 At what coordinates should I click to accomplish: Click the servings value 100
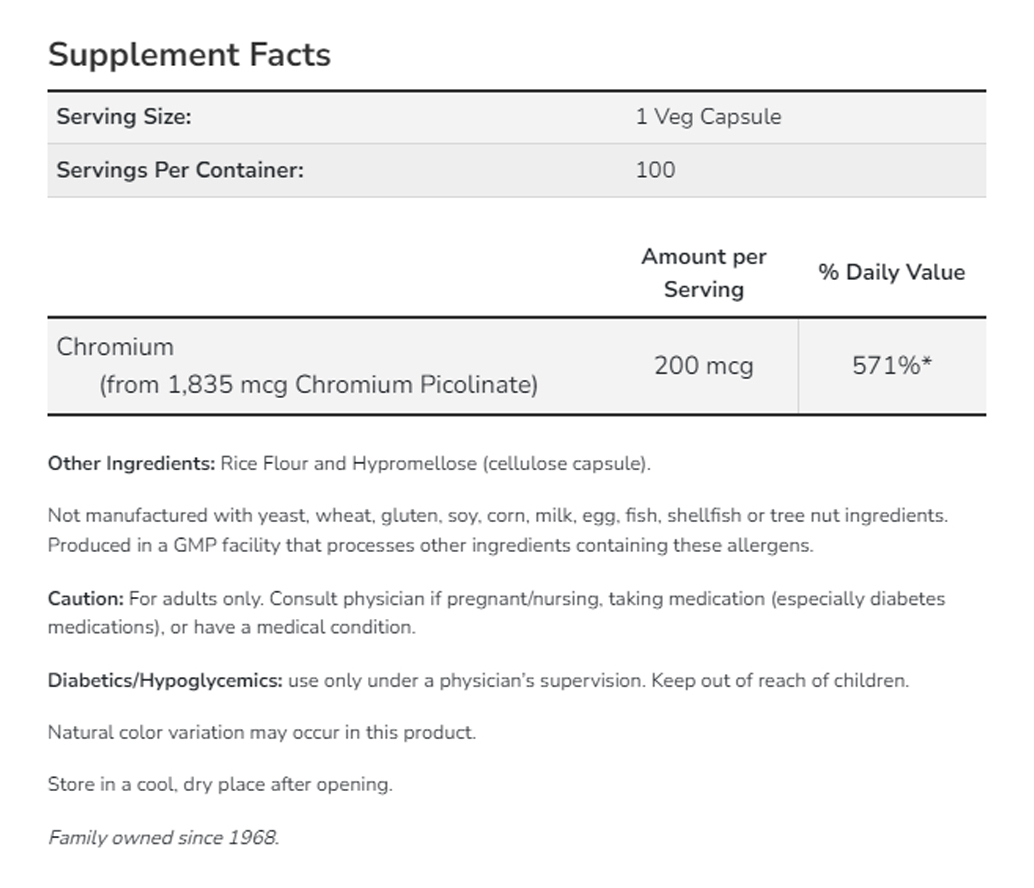[655, 170]
